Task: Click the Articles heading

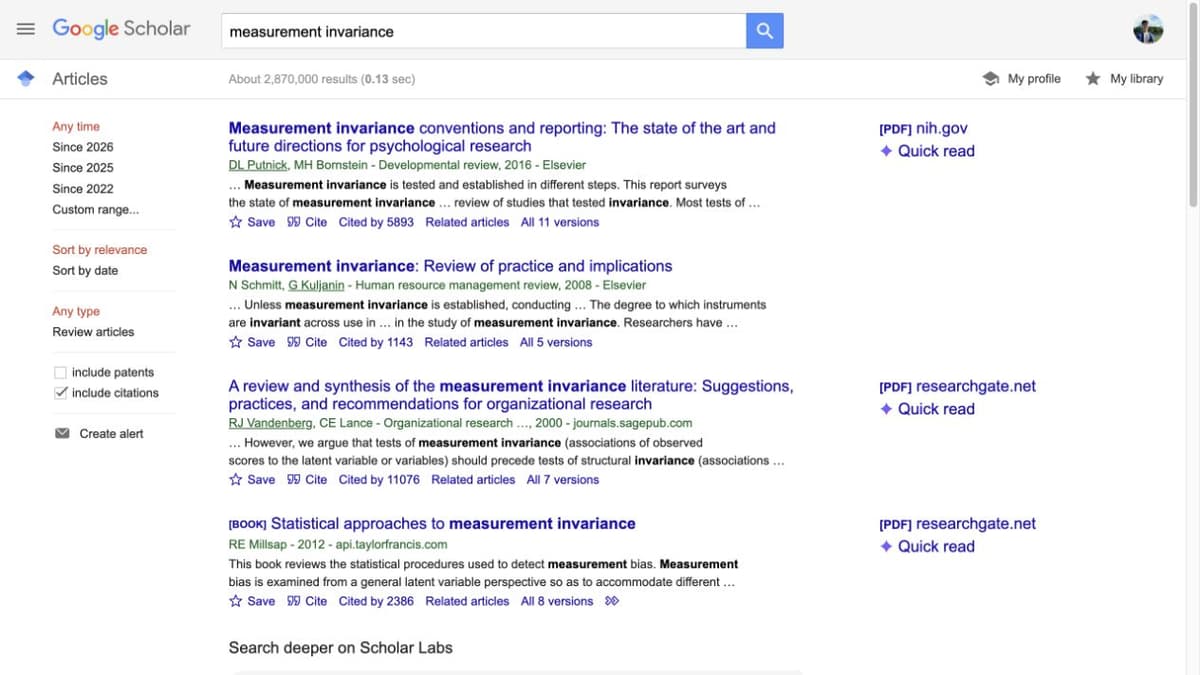Action: coord(79,78)
